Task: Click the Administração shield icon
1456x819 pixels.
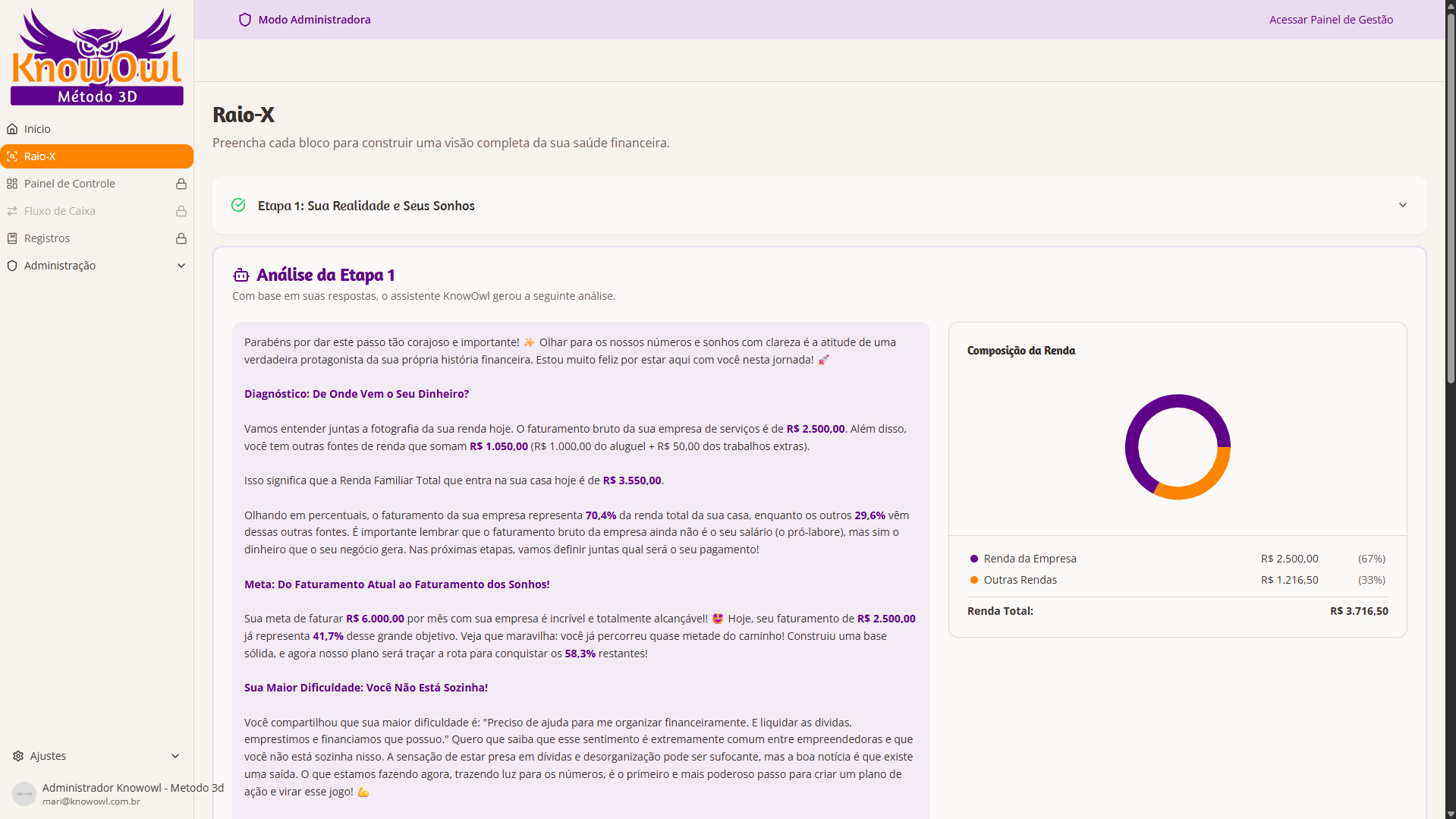Action: click(x=12, y=265)
